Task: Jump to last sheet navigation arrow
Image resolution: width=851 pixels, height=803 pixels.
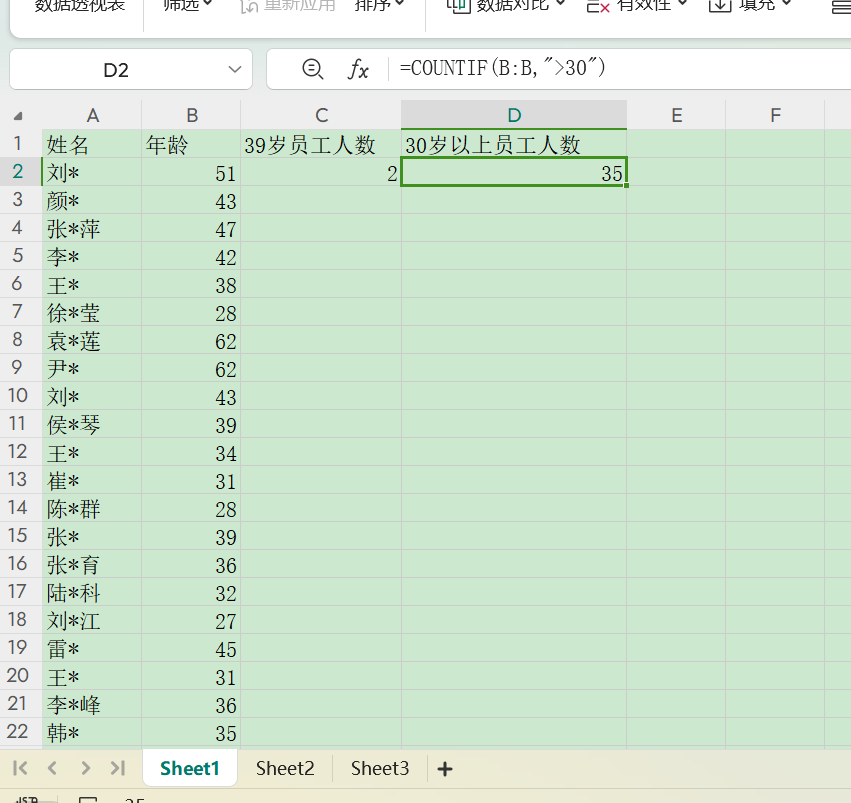Action: tap(118, 768)
